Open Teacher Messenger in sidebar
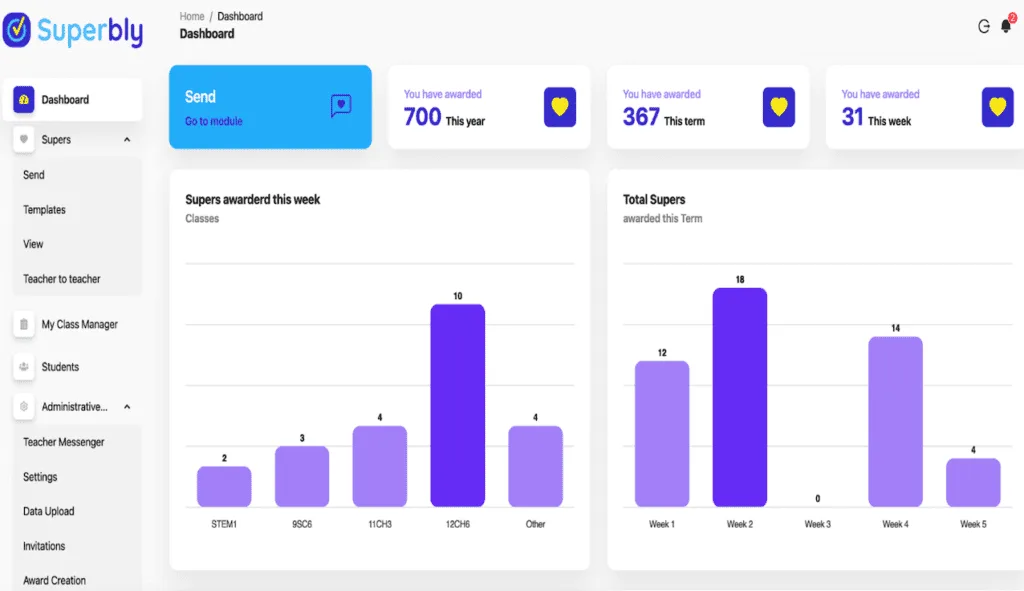The height and width of the screenshot is (591, 1024). (x=63, y=442)
